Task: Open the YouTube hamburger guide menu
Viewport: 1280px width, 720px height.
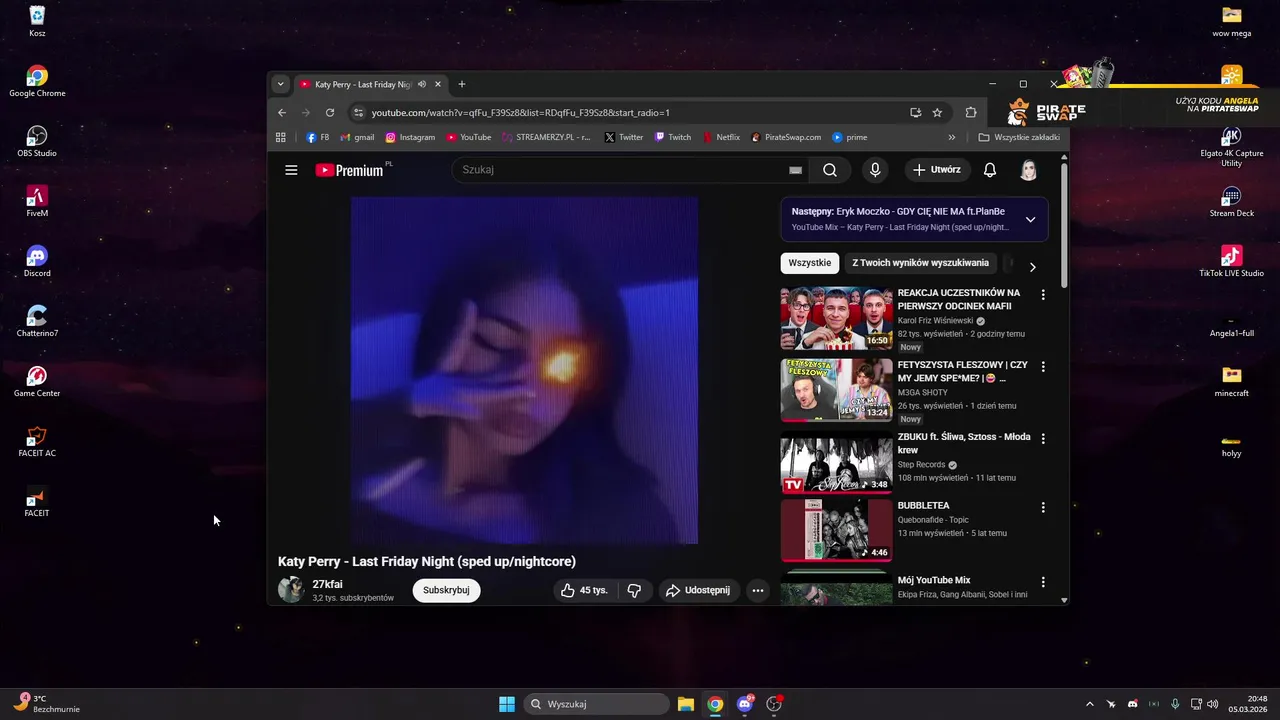Action: 291,170
